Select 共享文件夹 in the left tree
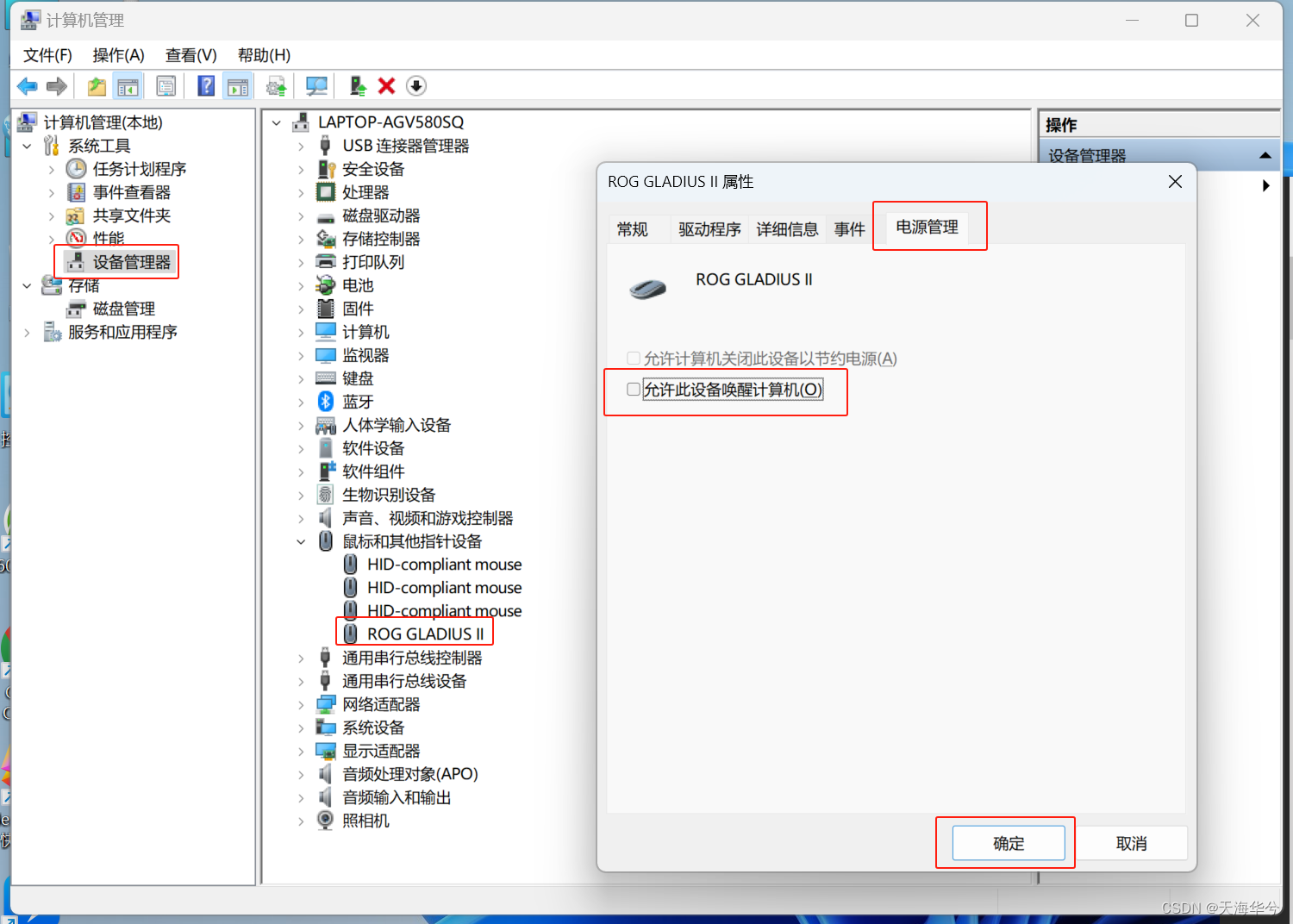 point(131,215)
